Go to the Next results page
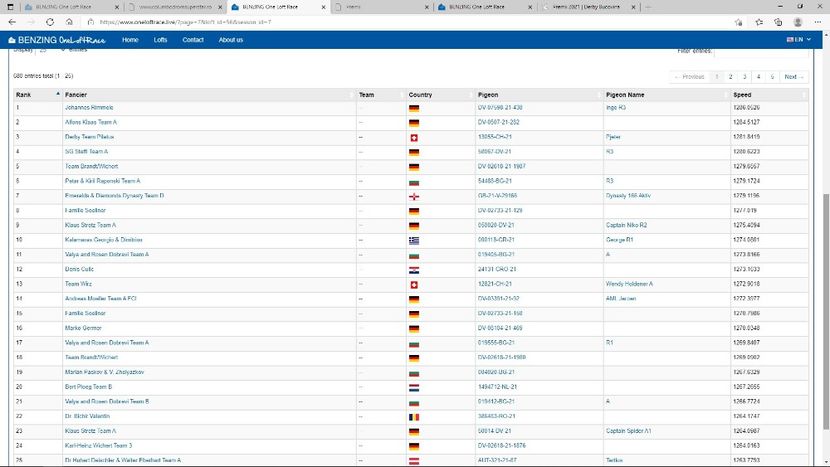Image resolution: width=830 pixels, height=467 pixels. click(x=793, y=77)
